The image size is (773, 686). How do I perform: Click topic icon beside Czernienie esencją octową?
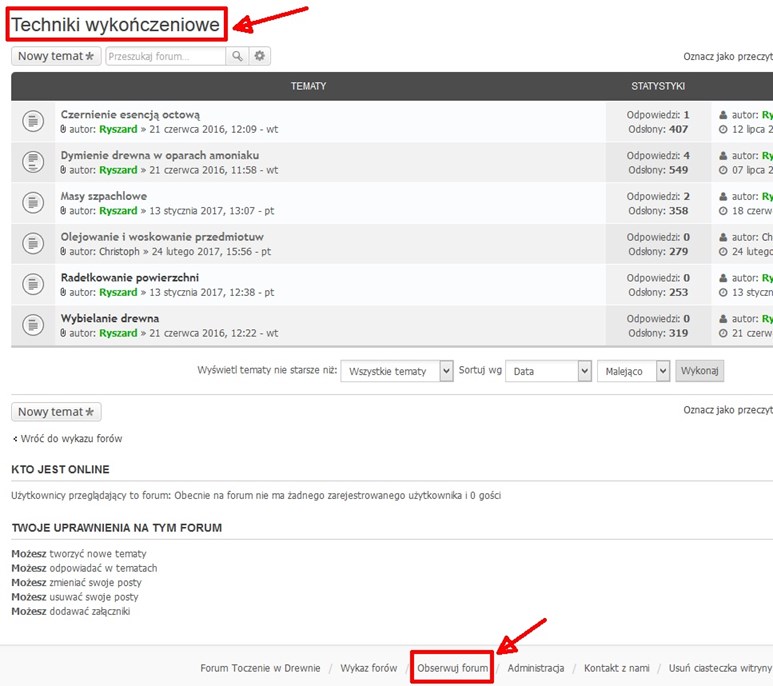33,122
